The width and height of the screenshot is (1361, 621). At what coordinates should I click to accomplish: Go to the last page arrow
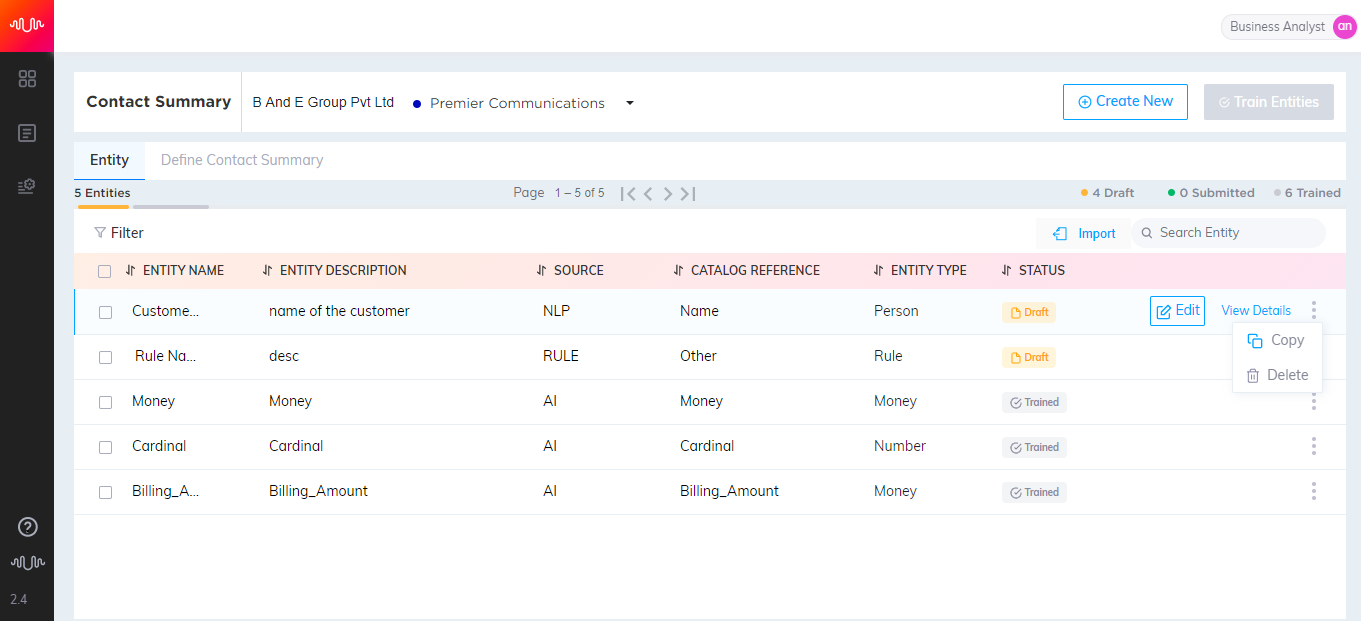[688, 193]
